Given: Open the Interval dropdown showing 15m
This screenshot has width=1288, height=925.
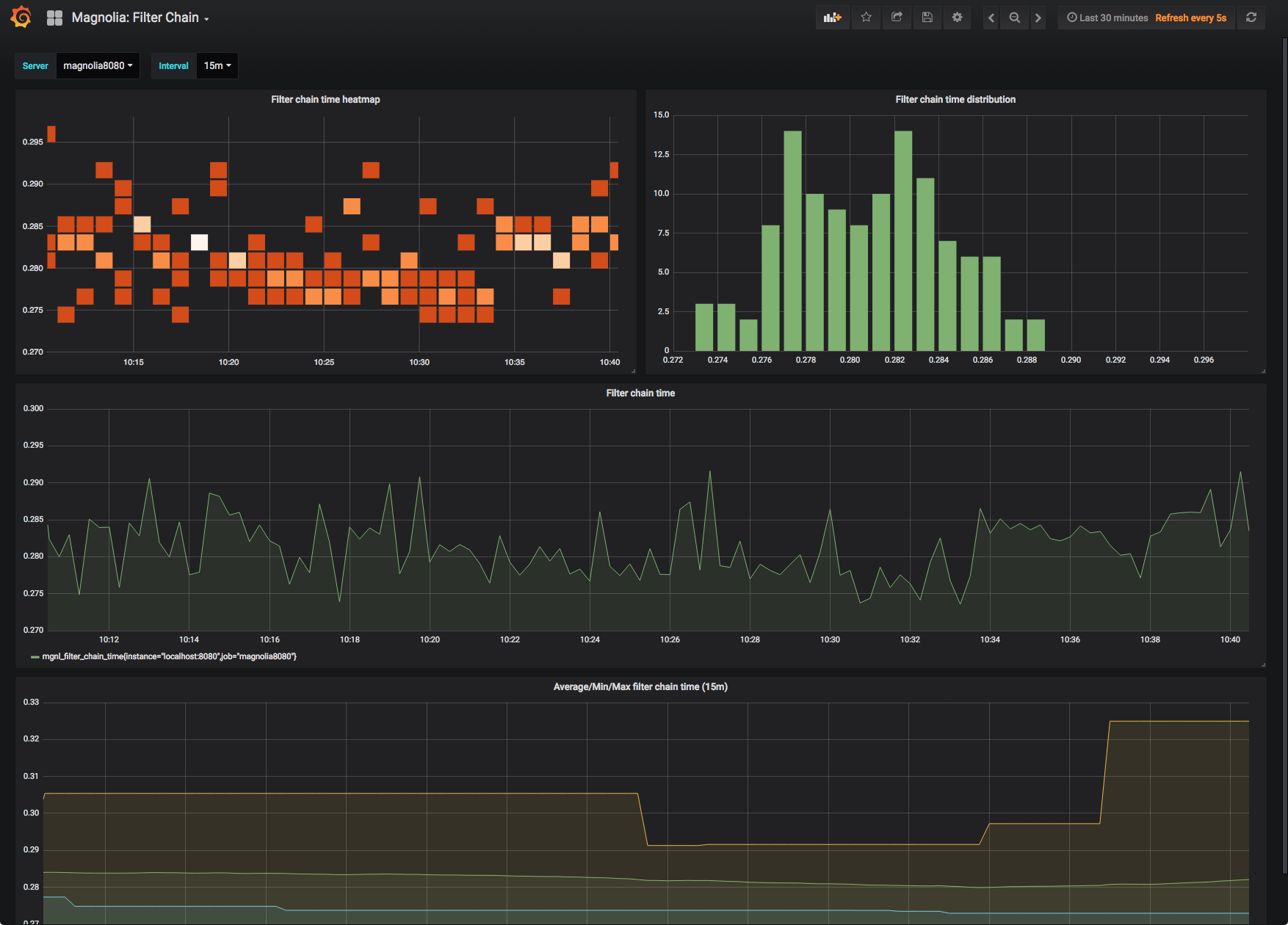Looking at the screenshot, I should pos(217,65).
